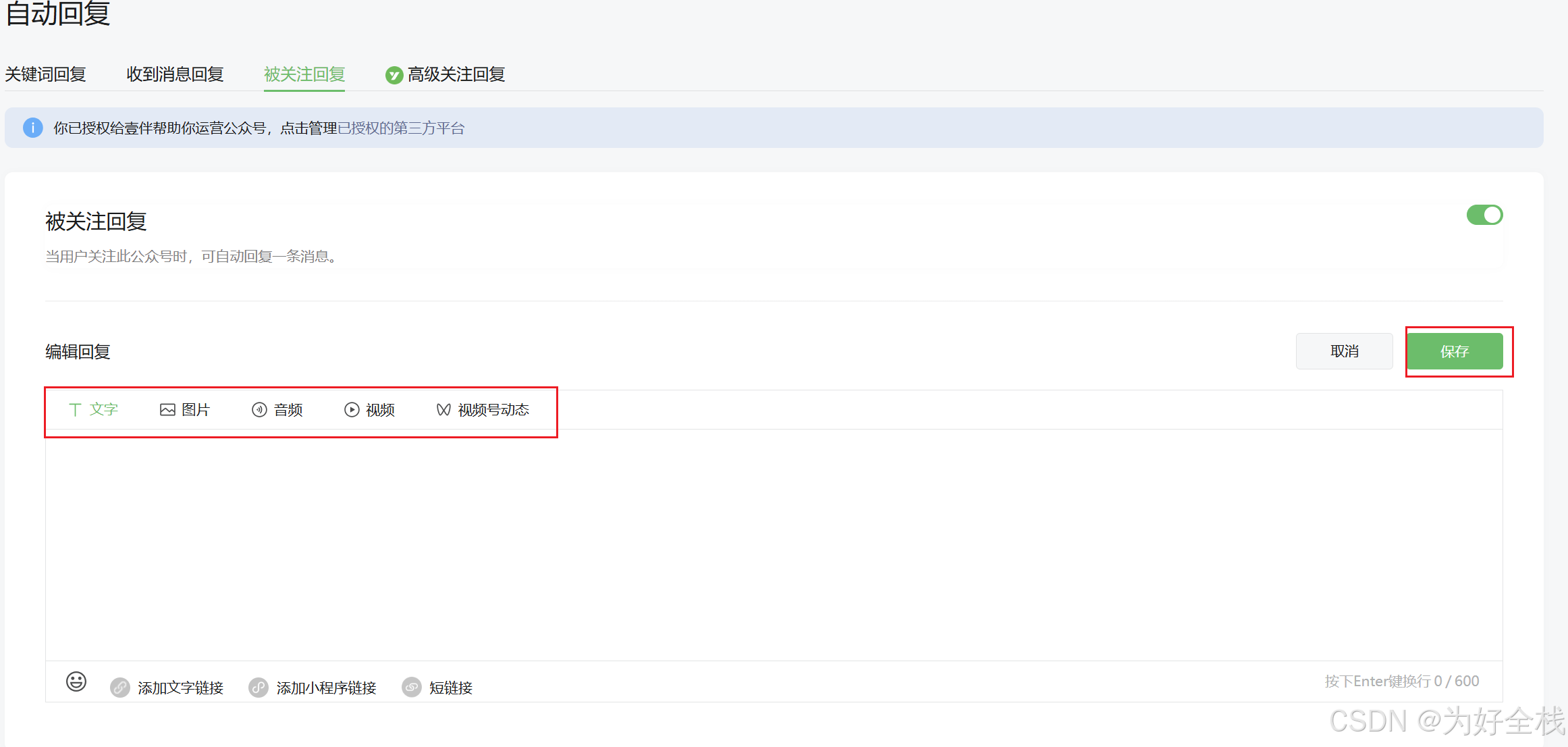Select the 音频 audio icon

259,410
